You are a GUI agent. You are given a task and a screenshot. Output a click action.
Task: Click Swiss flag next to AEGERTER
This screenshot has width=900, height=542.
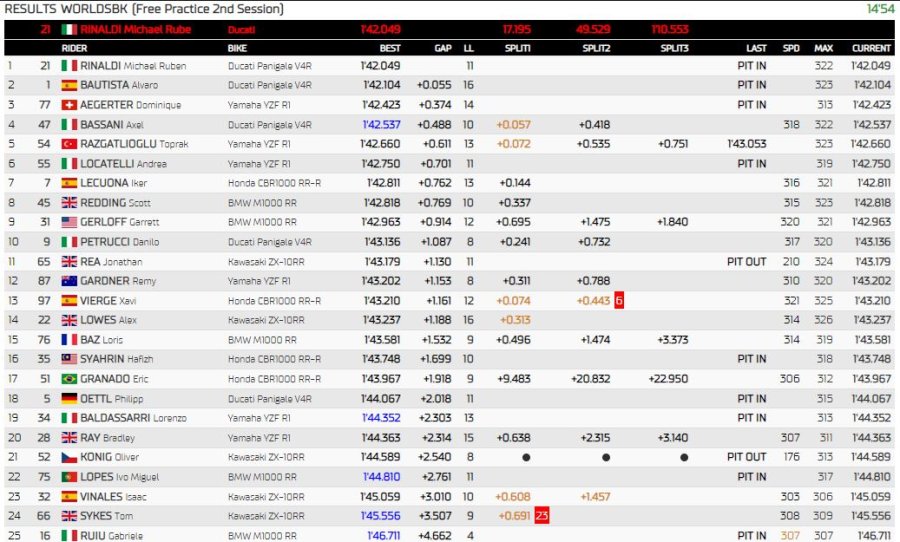[x=69, y=104]
